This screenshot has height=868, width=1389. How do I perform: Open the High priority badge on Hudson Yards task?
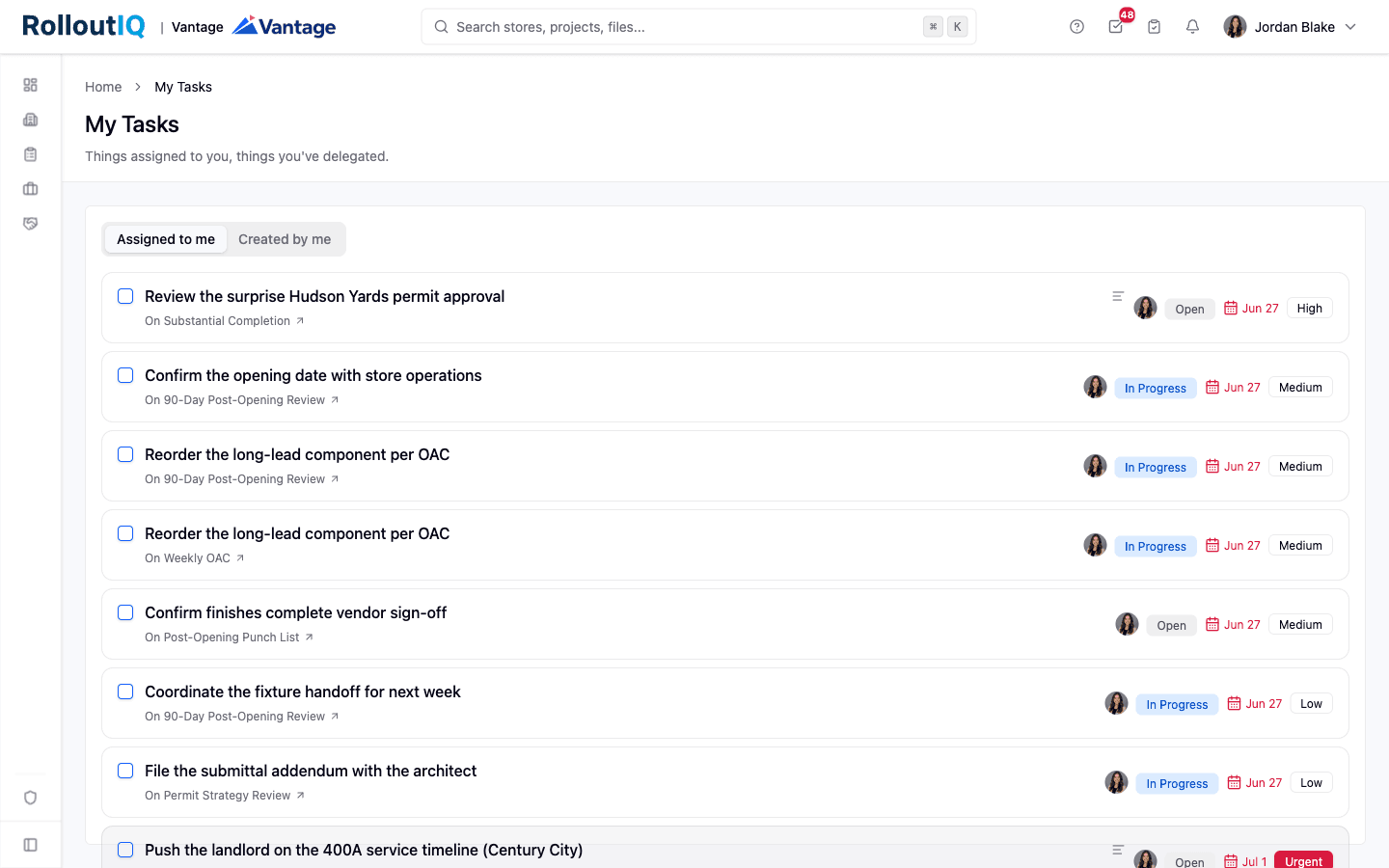1310,308
